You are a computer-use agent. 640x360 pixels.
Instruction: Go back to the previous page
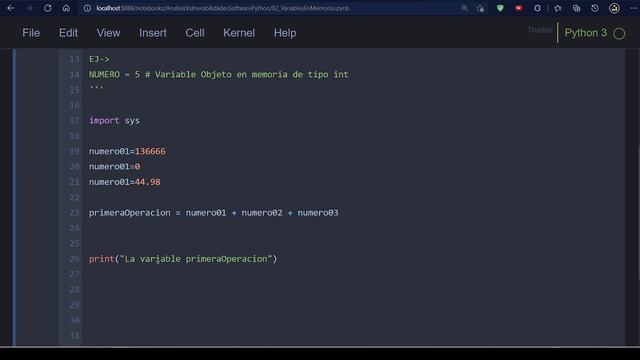pyautogui.click(x=11, y=8)
